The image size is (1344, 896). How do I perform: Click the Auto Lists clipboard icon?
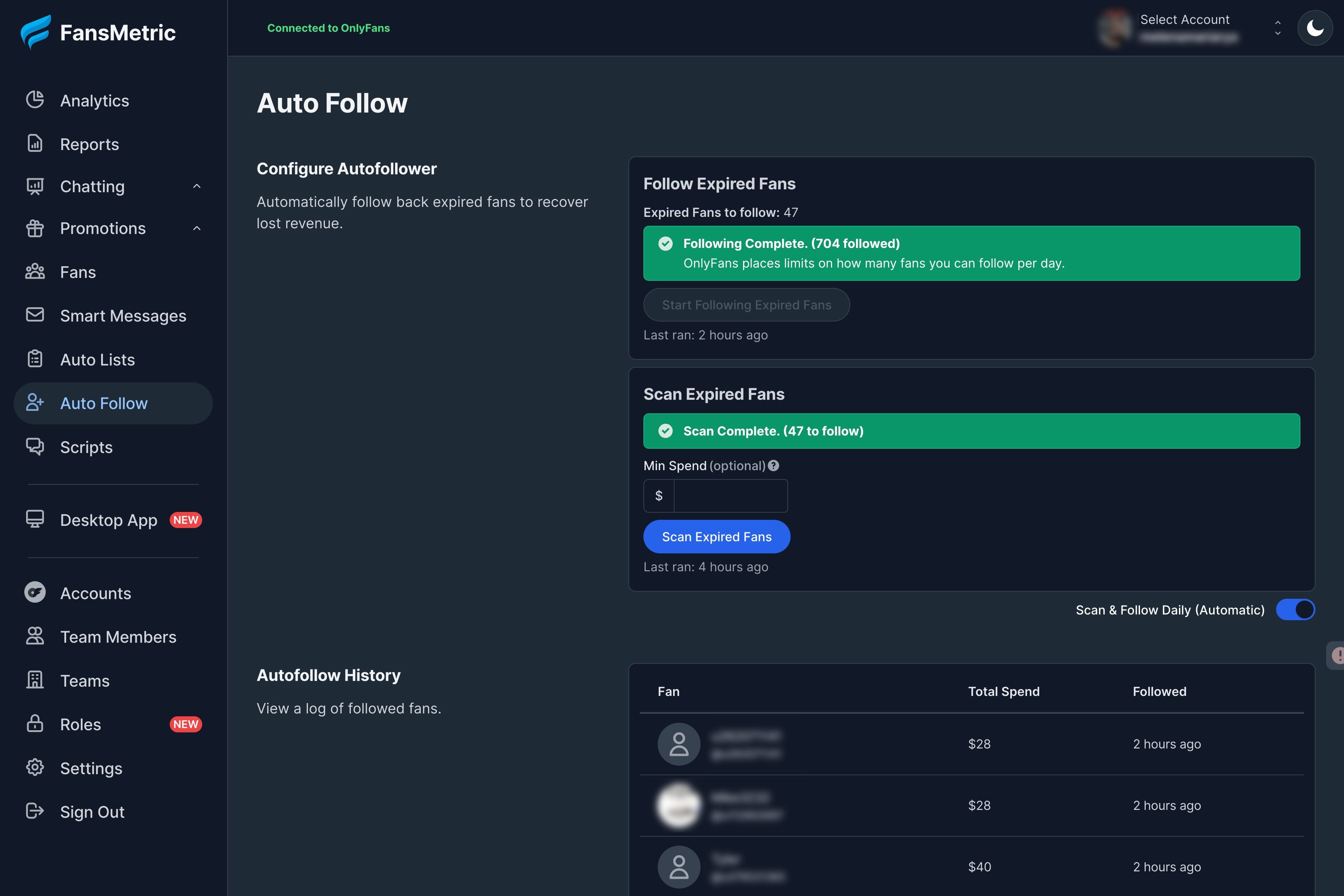(x=35, y=359)
